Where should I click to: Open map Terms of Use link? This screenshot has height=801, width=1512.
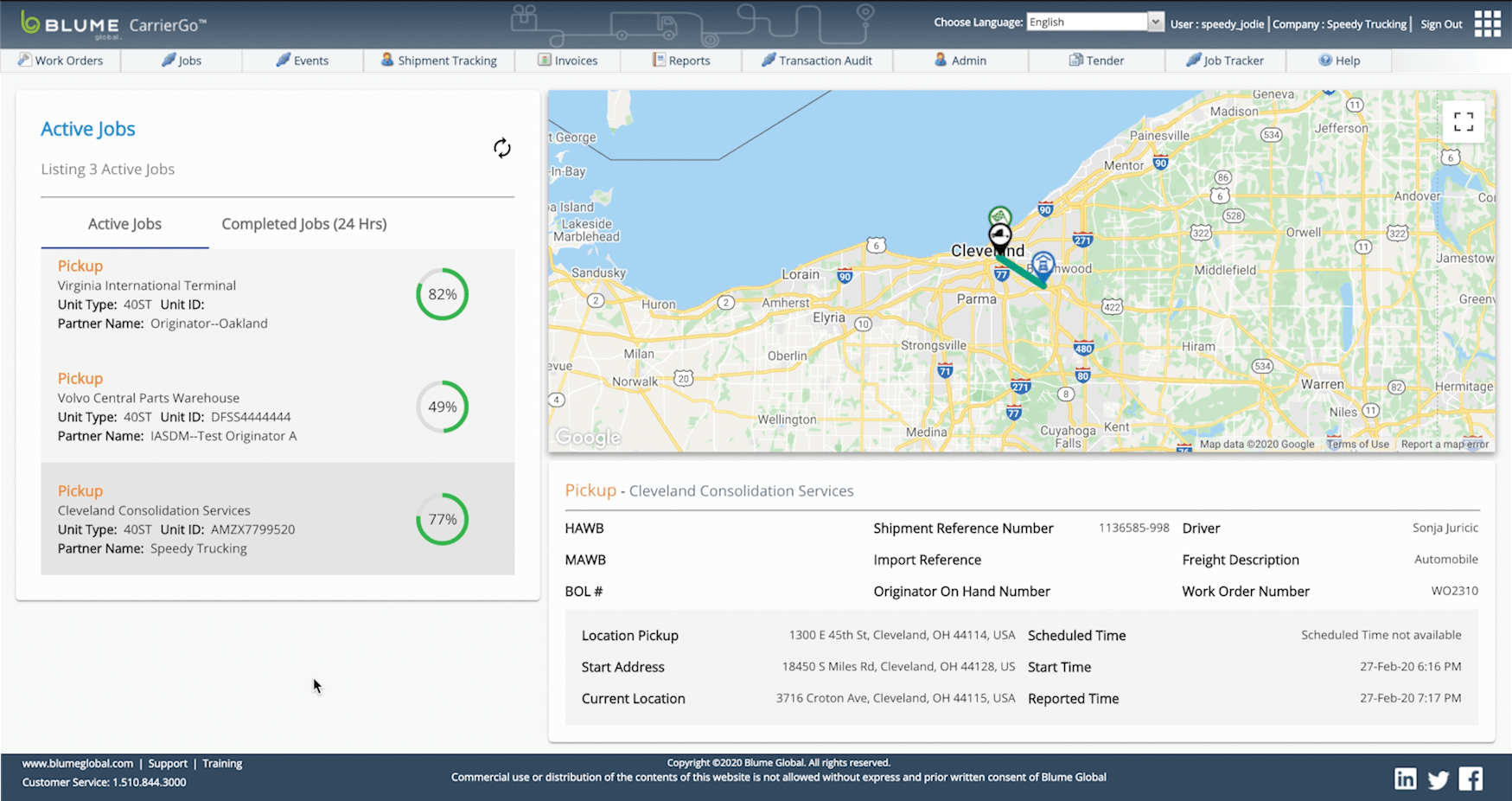pyautogui.click(x=1357, y=444)
